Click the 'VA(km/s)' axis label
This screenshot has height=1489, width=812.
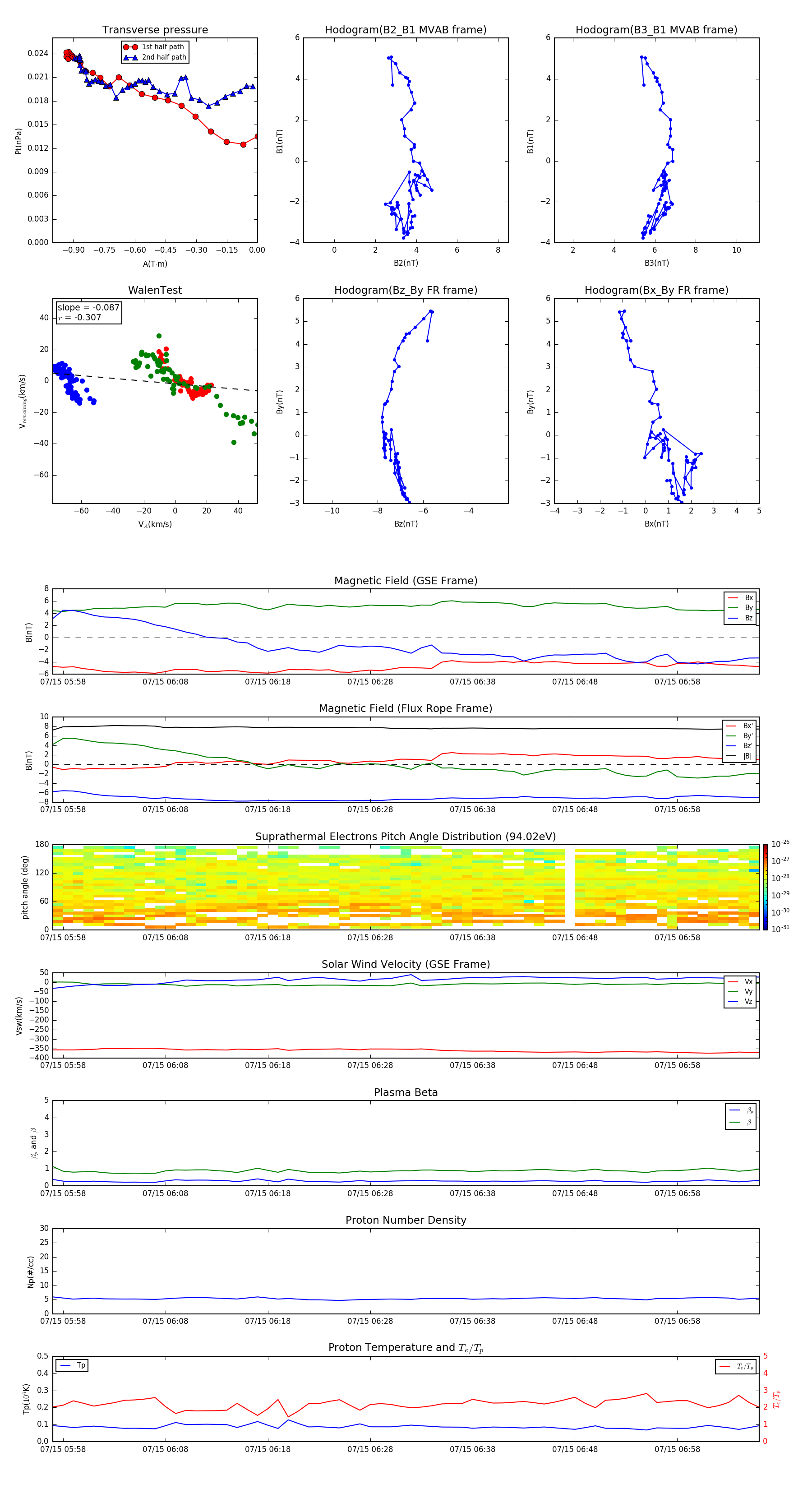(x=155, y=524)
